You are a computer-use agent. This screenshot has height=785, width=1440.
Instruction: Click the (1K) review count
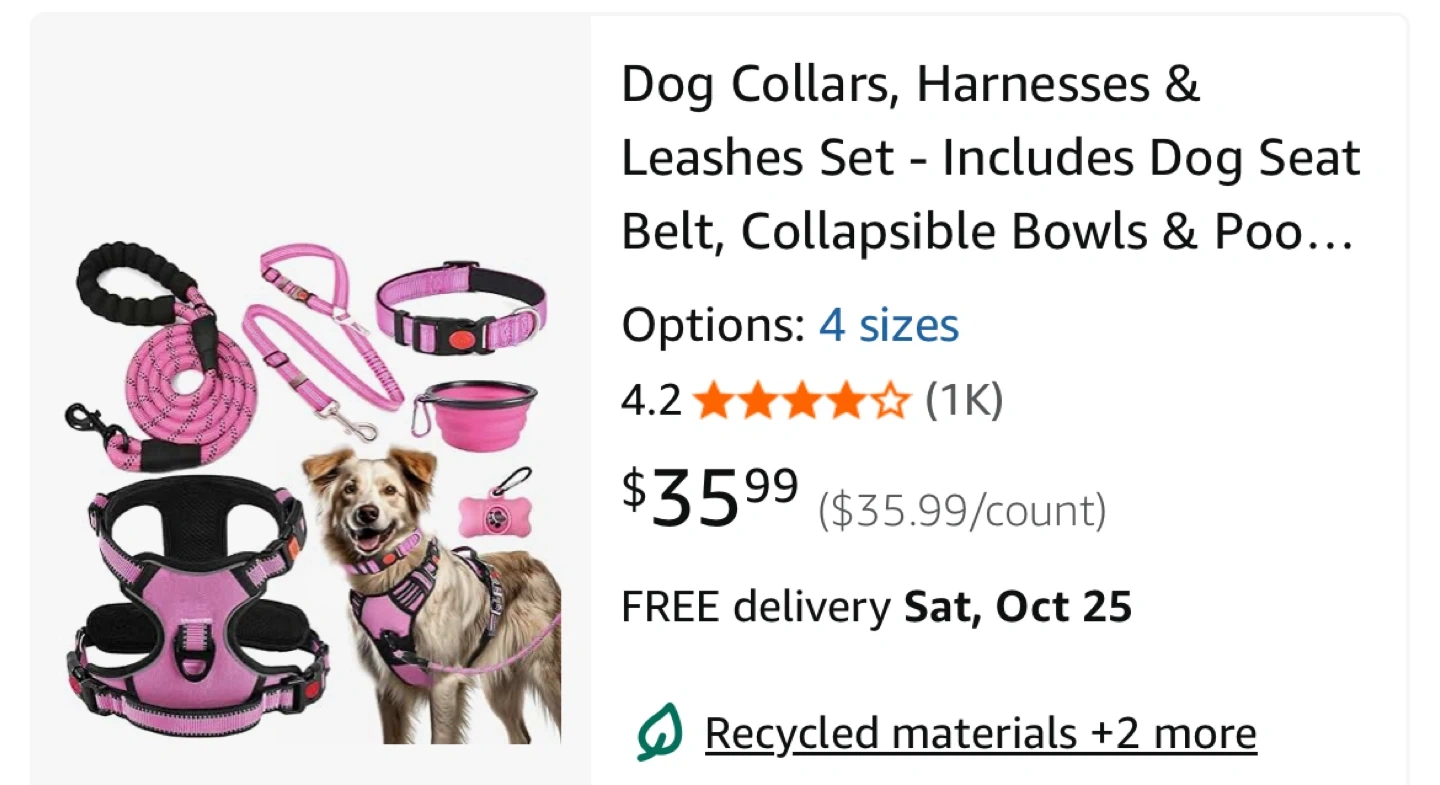coord(963,402)
